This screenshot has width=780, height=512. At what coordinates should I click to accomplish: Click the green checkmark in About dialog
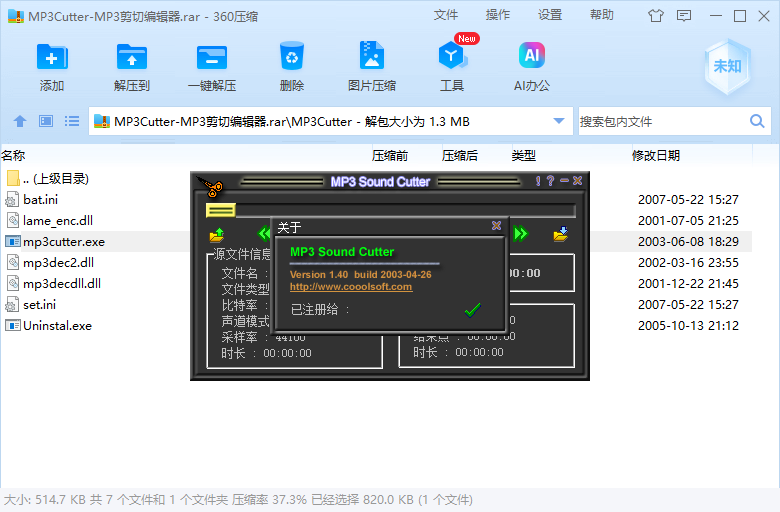click(473, 310)
